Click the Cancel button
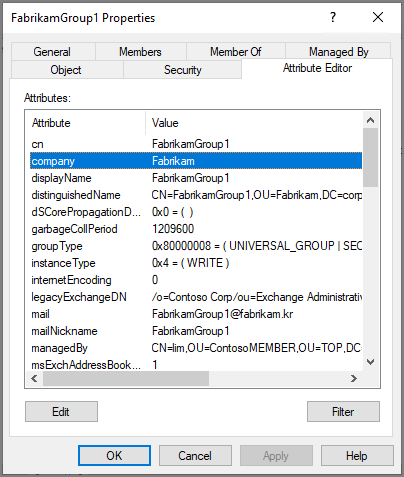 (195, 456)
